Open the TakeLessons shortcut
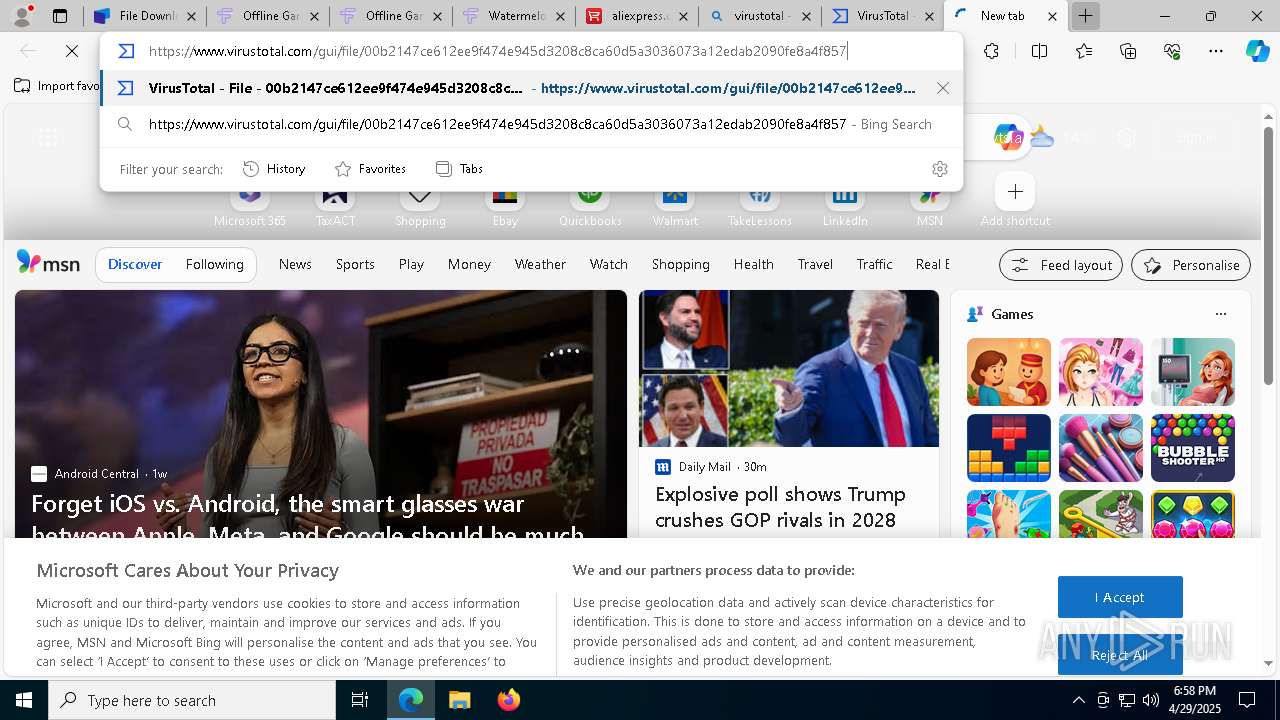Screen dimensions: 1280x720 (760, 204)
